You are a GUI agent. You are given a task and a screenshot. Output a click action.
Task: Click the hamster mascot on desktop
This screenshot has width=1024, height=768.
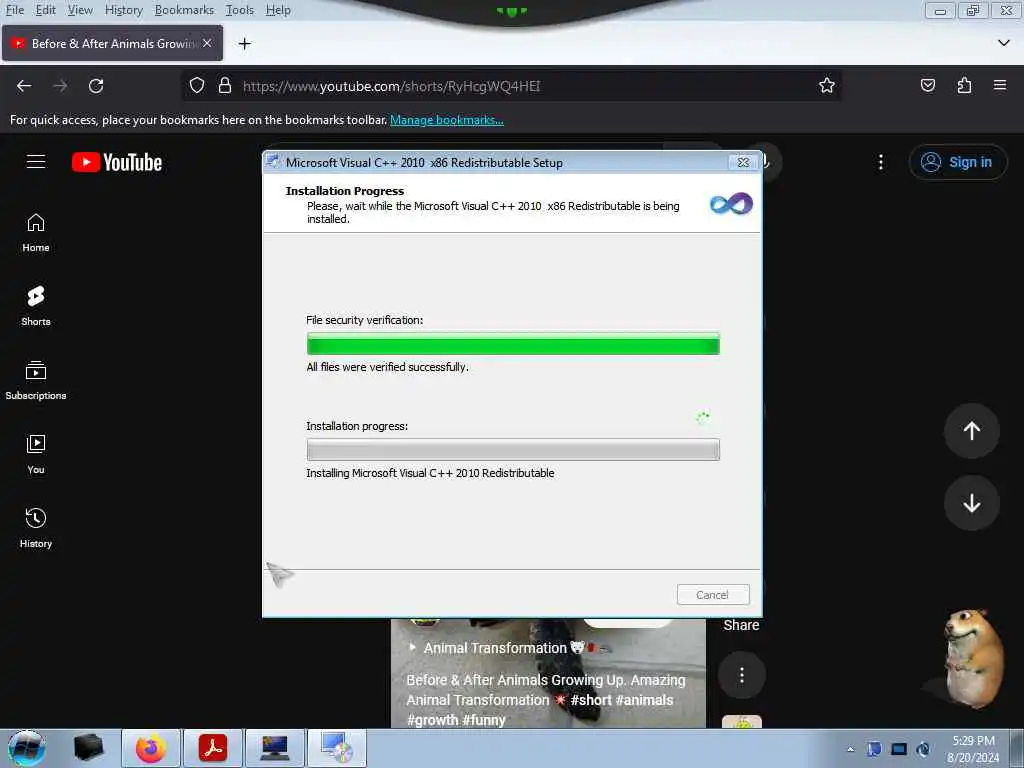972,658
